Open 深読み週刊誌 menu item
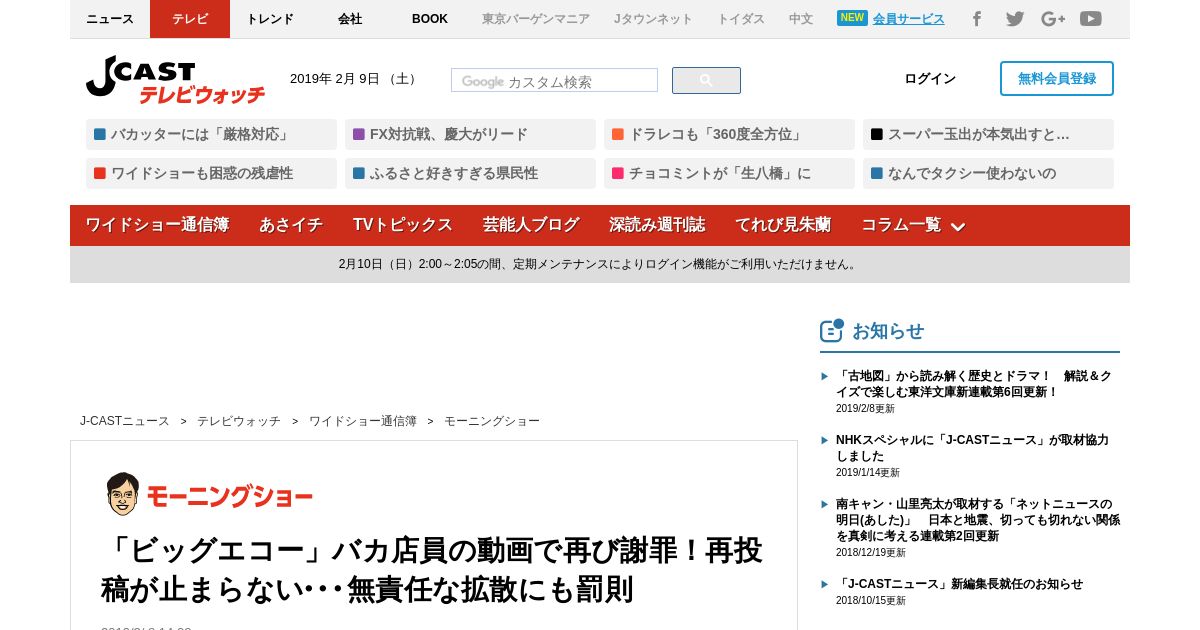The width and height of the screenshot is (1200, 630). tap(657, 225)
